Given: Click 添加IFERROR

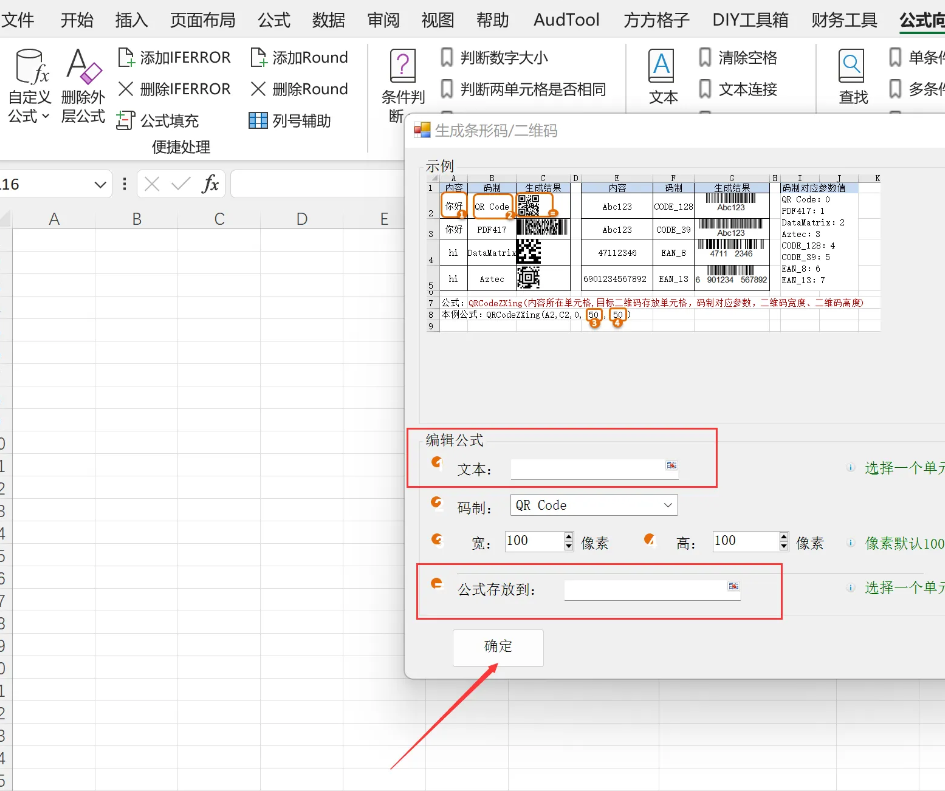Looking at the screenshot, I should click(174, 58).
